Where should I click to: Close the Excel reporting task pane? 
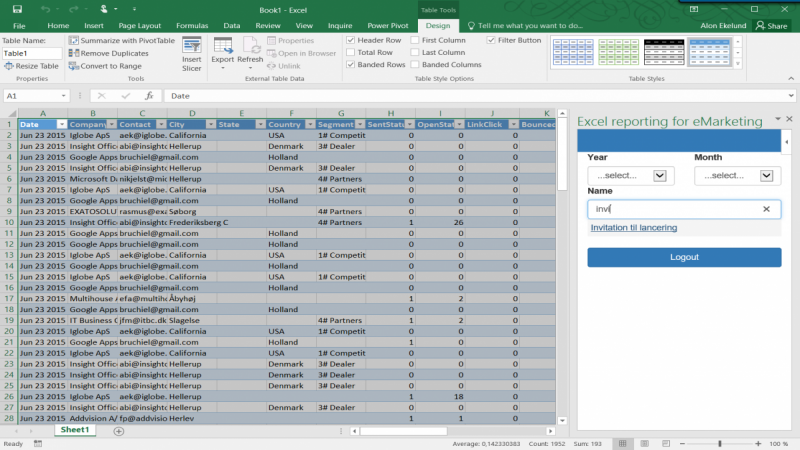coord(789,119)
